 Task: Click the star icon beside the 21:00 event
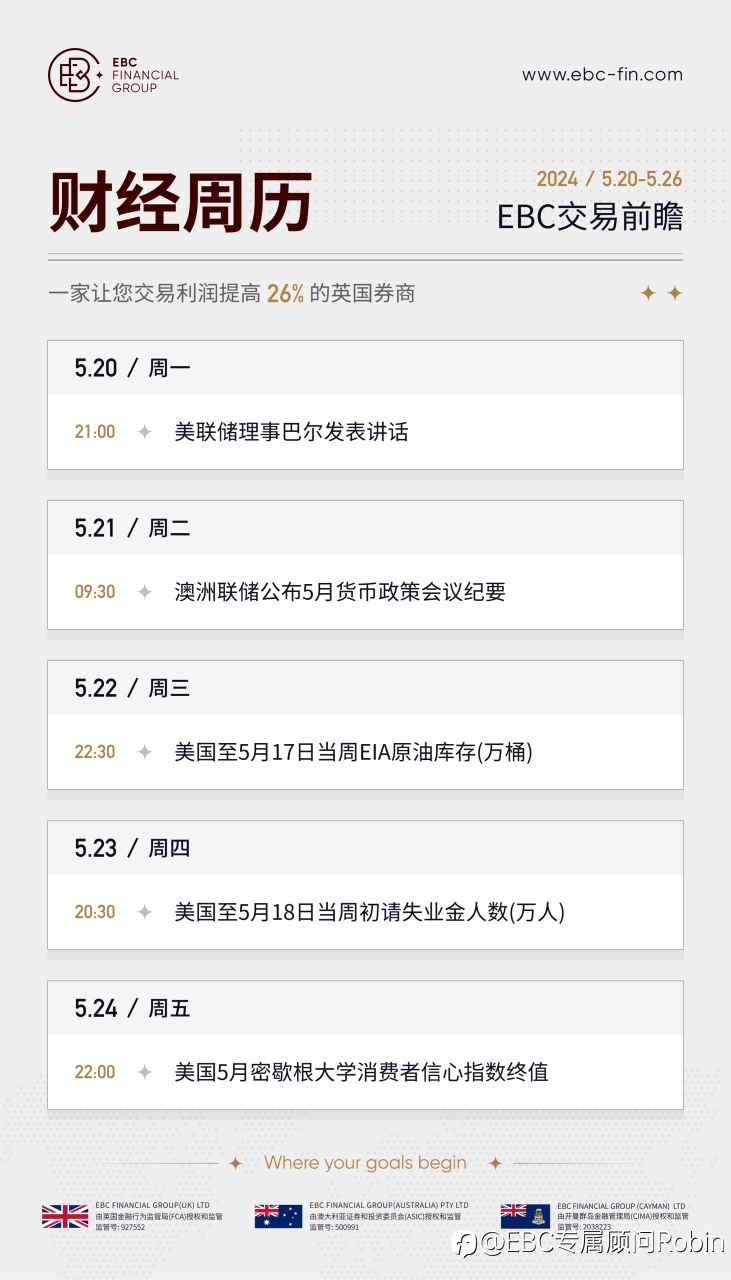pos(145,432)
